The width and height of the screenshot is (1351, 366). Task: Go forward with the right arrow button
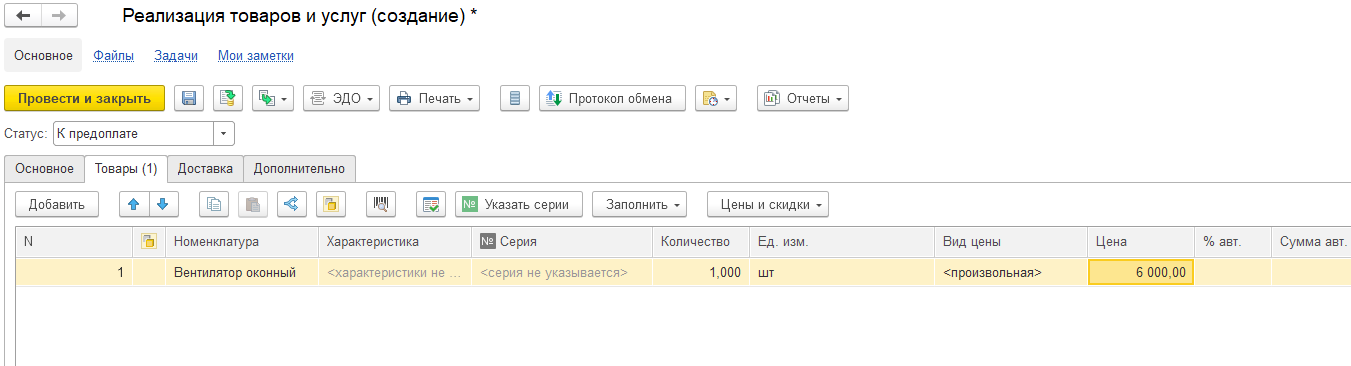point(59,16)
